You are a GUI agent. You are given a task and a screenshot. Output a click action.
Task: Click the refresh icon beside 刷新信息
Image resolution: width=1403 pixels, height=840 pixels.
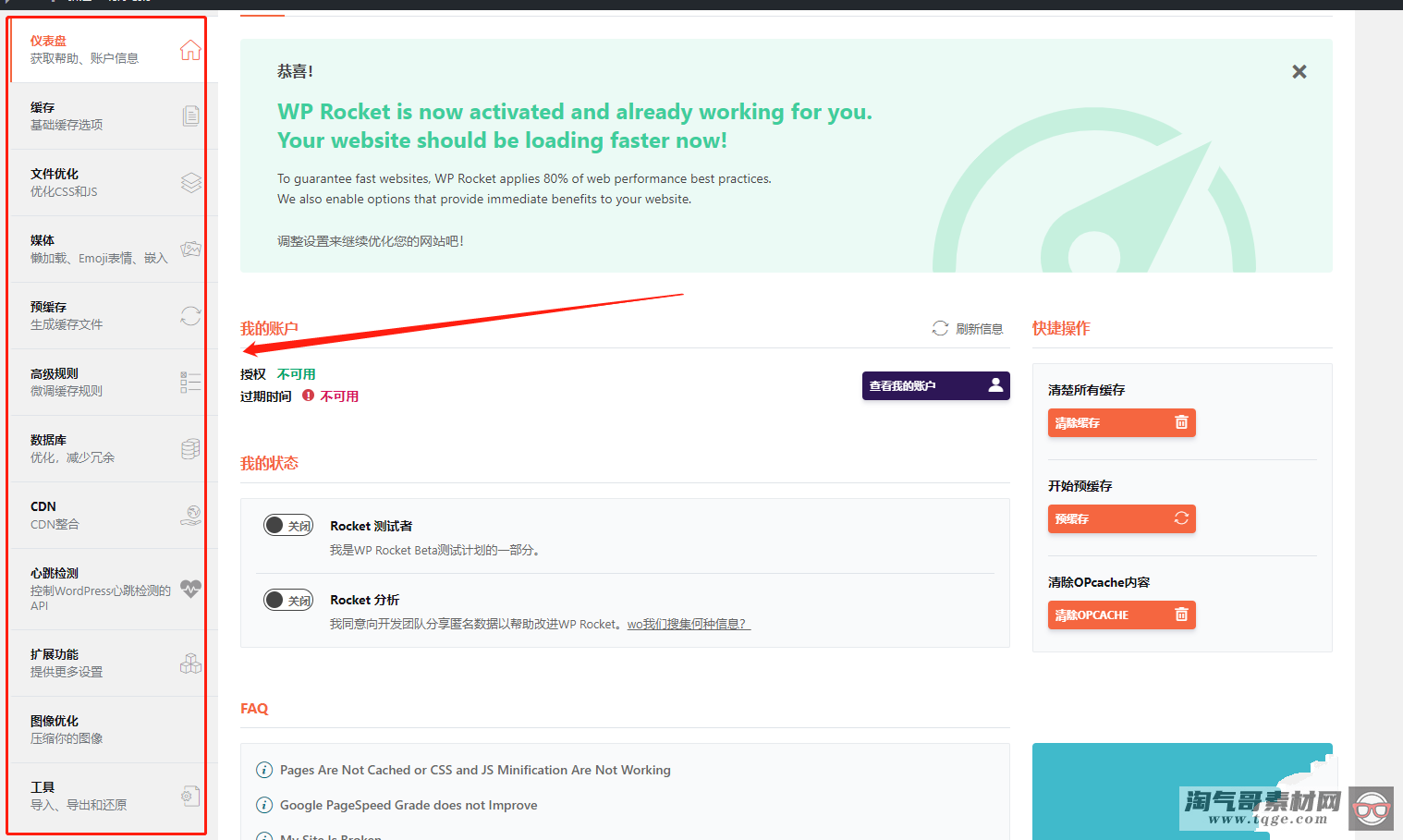coord(940,328)
